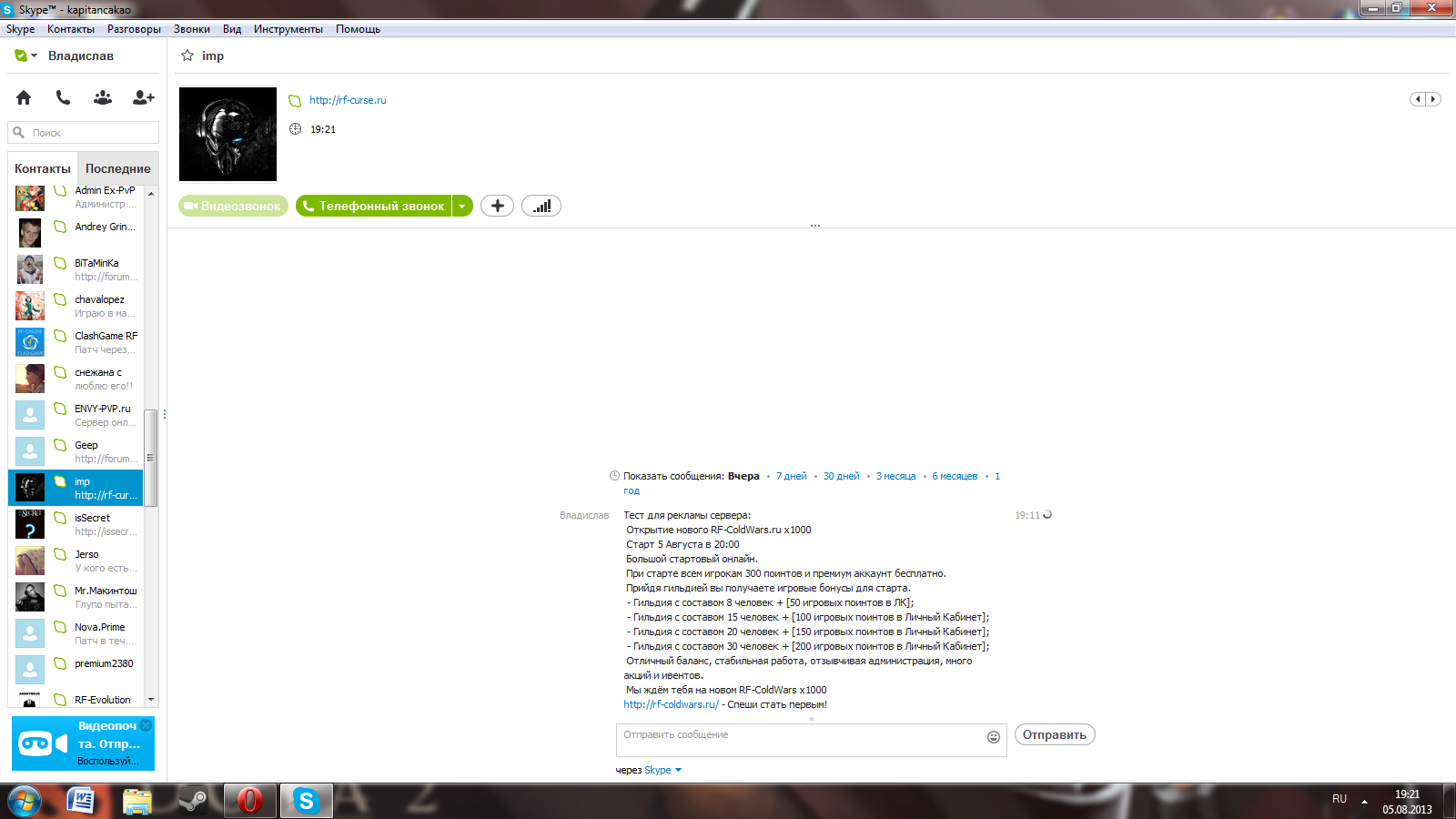Select the isSecret contact
This screenshot has height=819, width=1456.
tap(76, 524)
